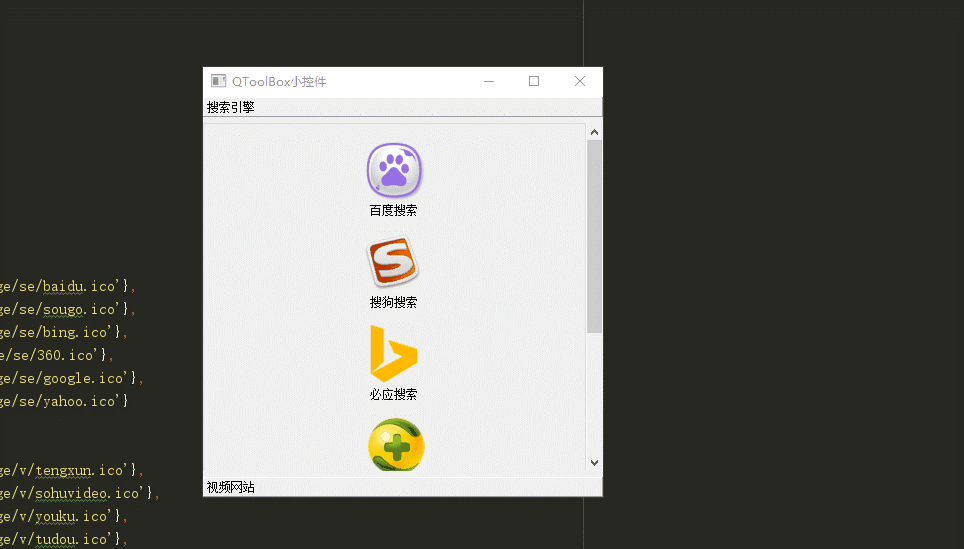This screenshot has height=549, width=964.
Task: Click the yahoo.ico code line in editor
Action: pyautogui.click(x=64, y=401)
